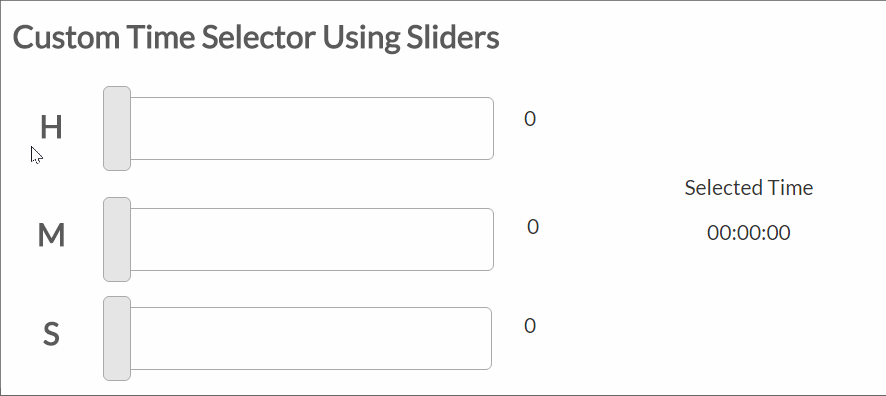Click the minutes slider handle
This screenshot has width=886, height=396.
pyautogui.click(x=117, y=240)
